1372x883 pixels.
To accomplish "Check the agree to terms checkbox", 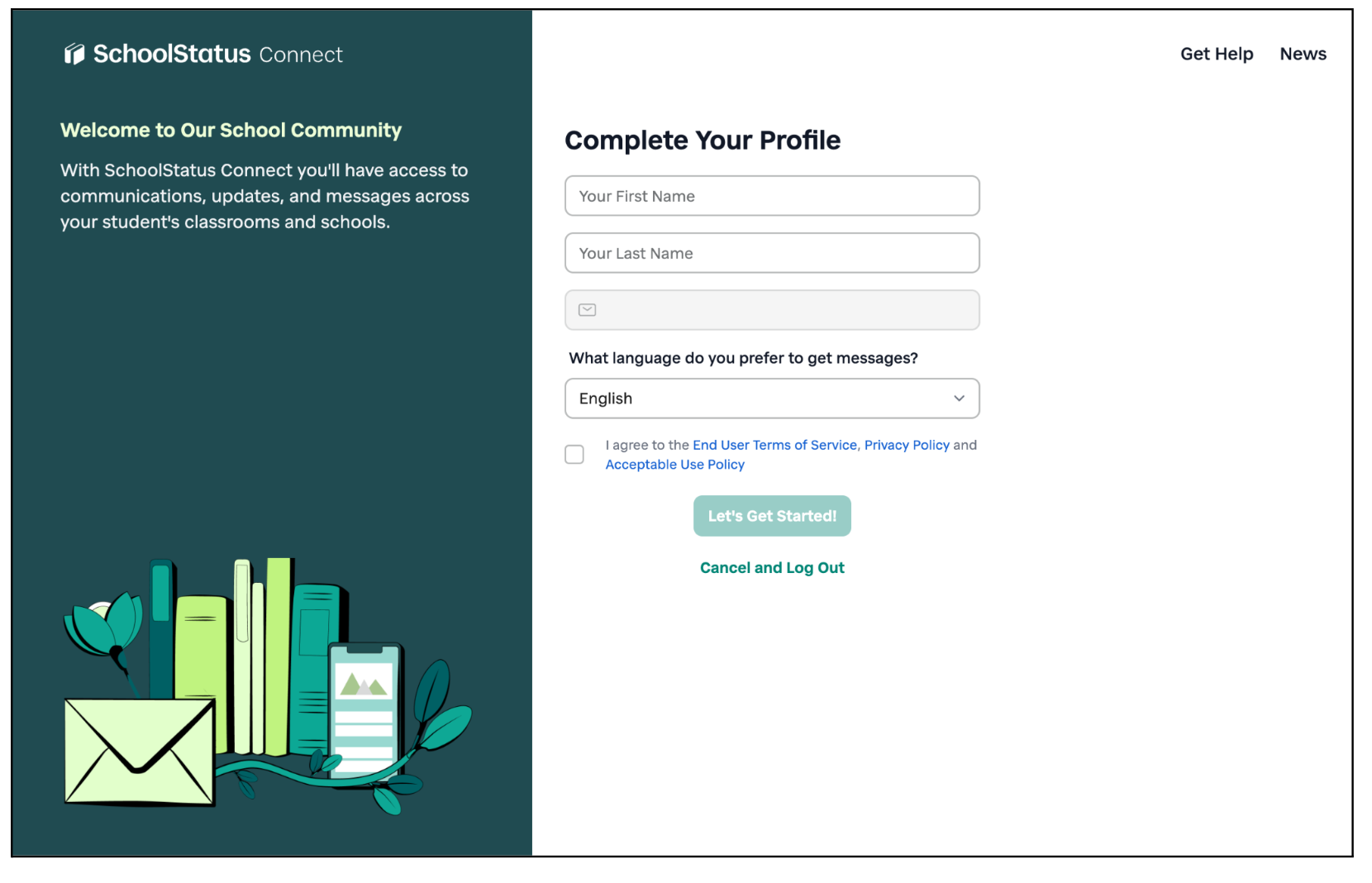I will point(574,455).
